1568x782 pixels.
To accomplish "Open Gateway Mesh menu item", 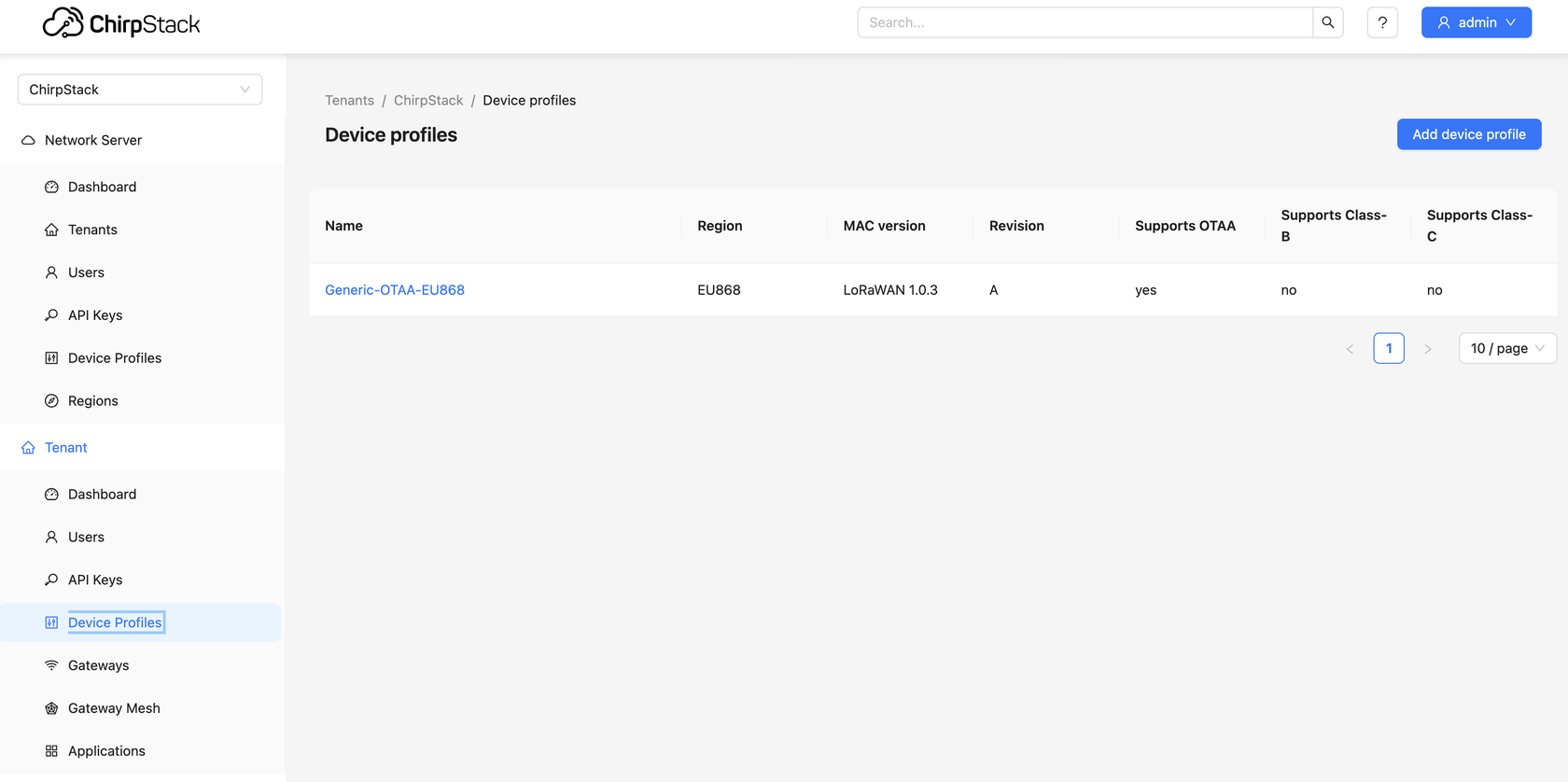I will pos(142,708).
